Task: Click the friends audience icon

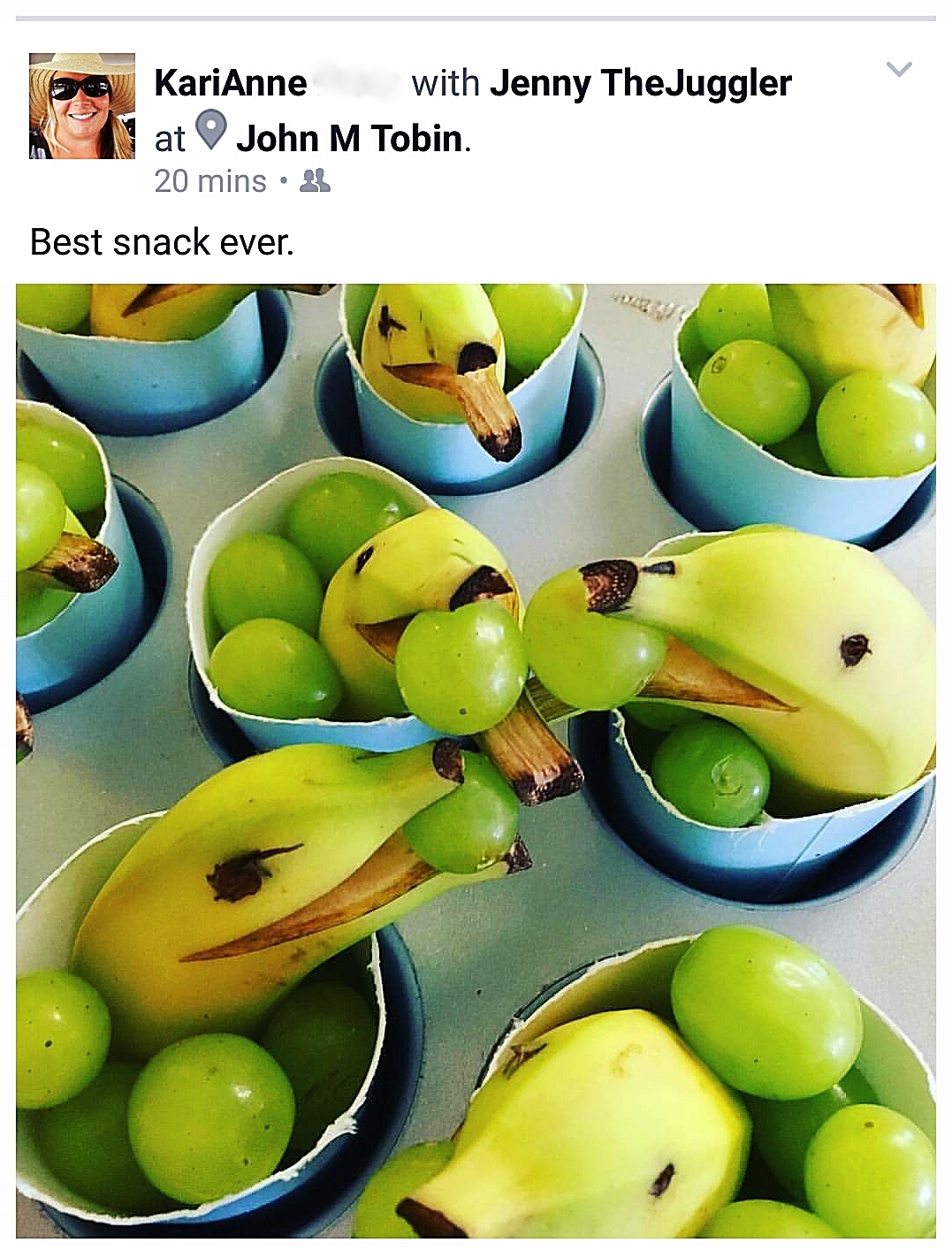Action: (315, 181)
